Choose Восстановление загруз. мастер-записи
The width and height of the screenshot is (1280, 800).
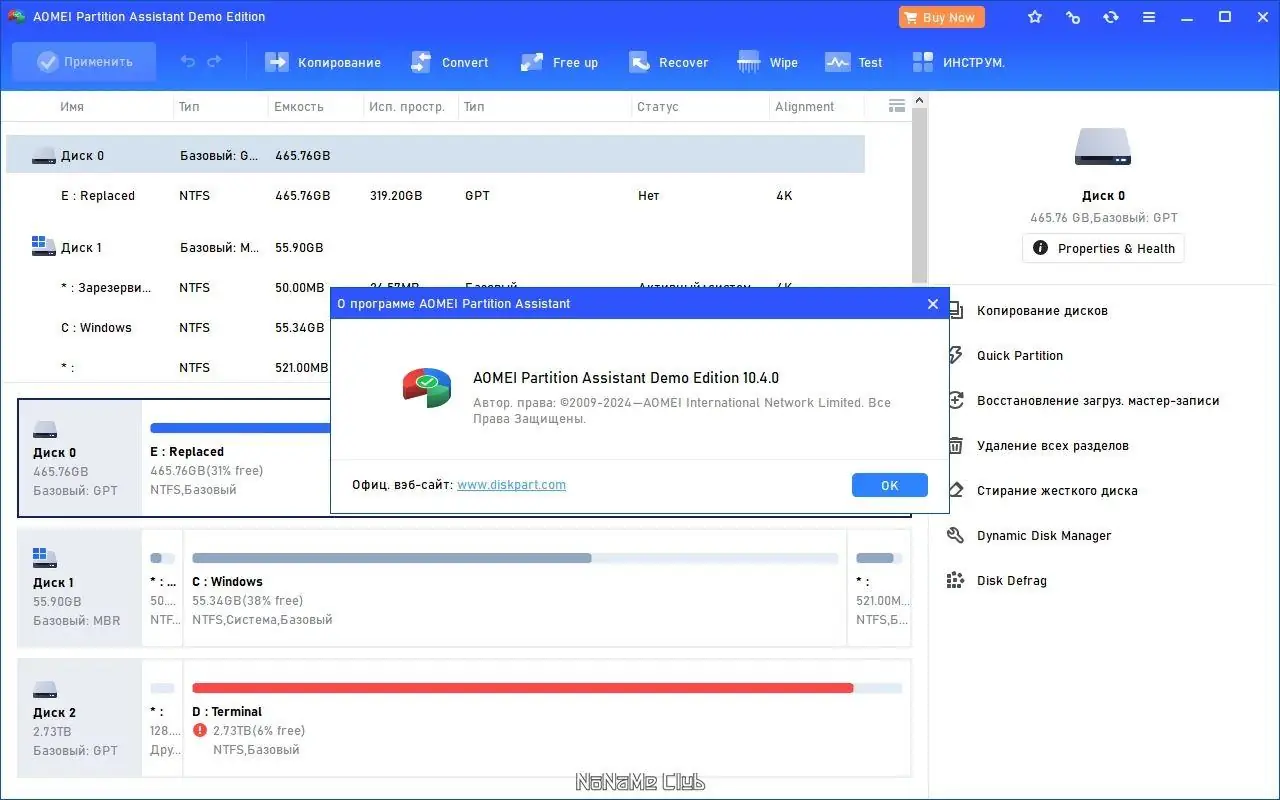(1098, 401)
